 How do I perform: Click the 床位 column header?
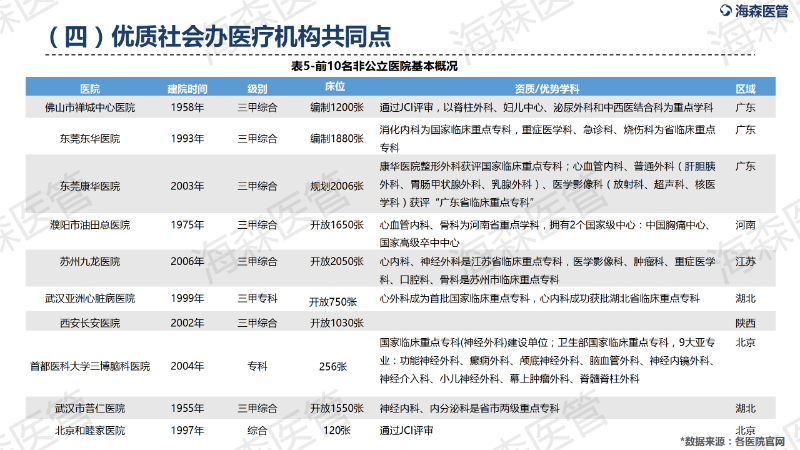pos(335,87)
